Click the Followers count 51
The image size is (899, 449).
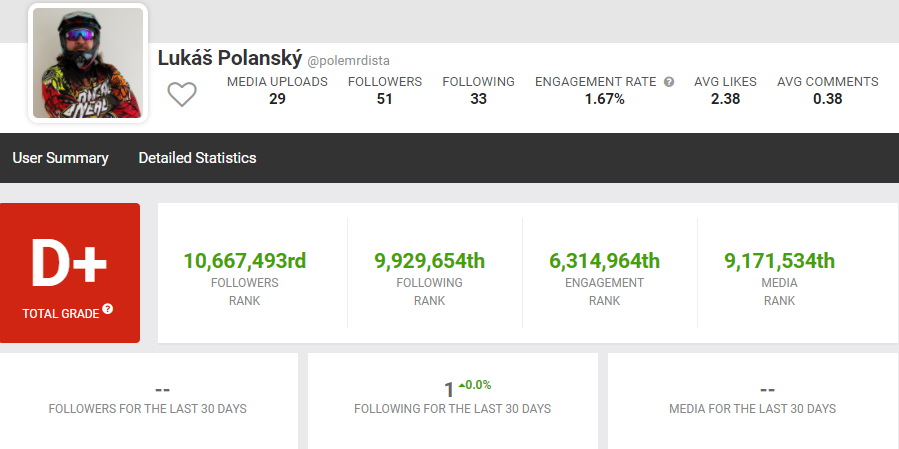[385, 99]
